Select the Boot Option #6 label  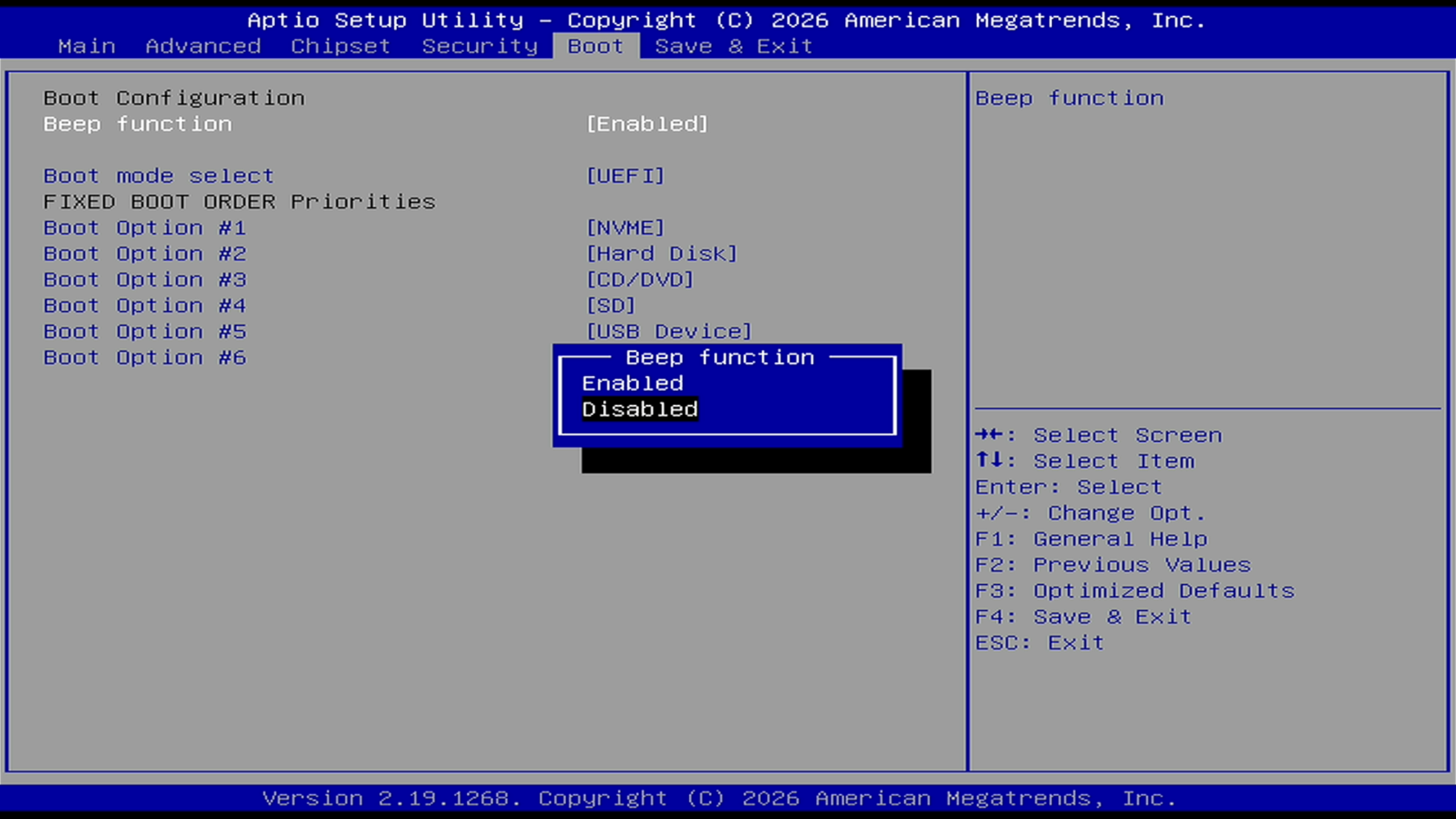[145, 358]
